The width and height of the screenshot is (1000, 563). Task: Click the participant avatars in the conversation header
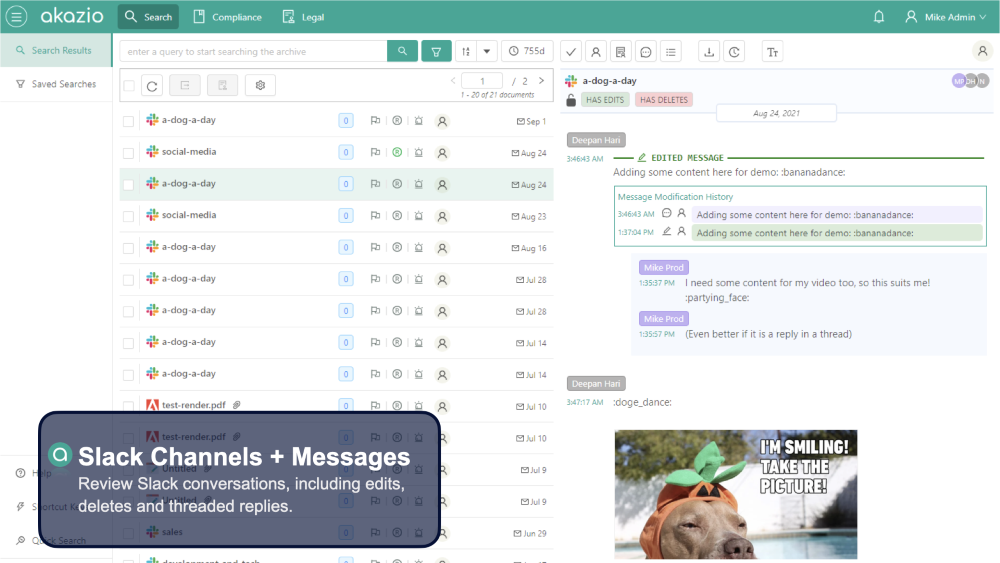(970, 81)
